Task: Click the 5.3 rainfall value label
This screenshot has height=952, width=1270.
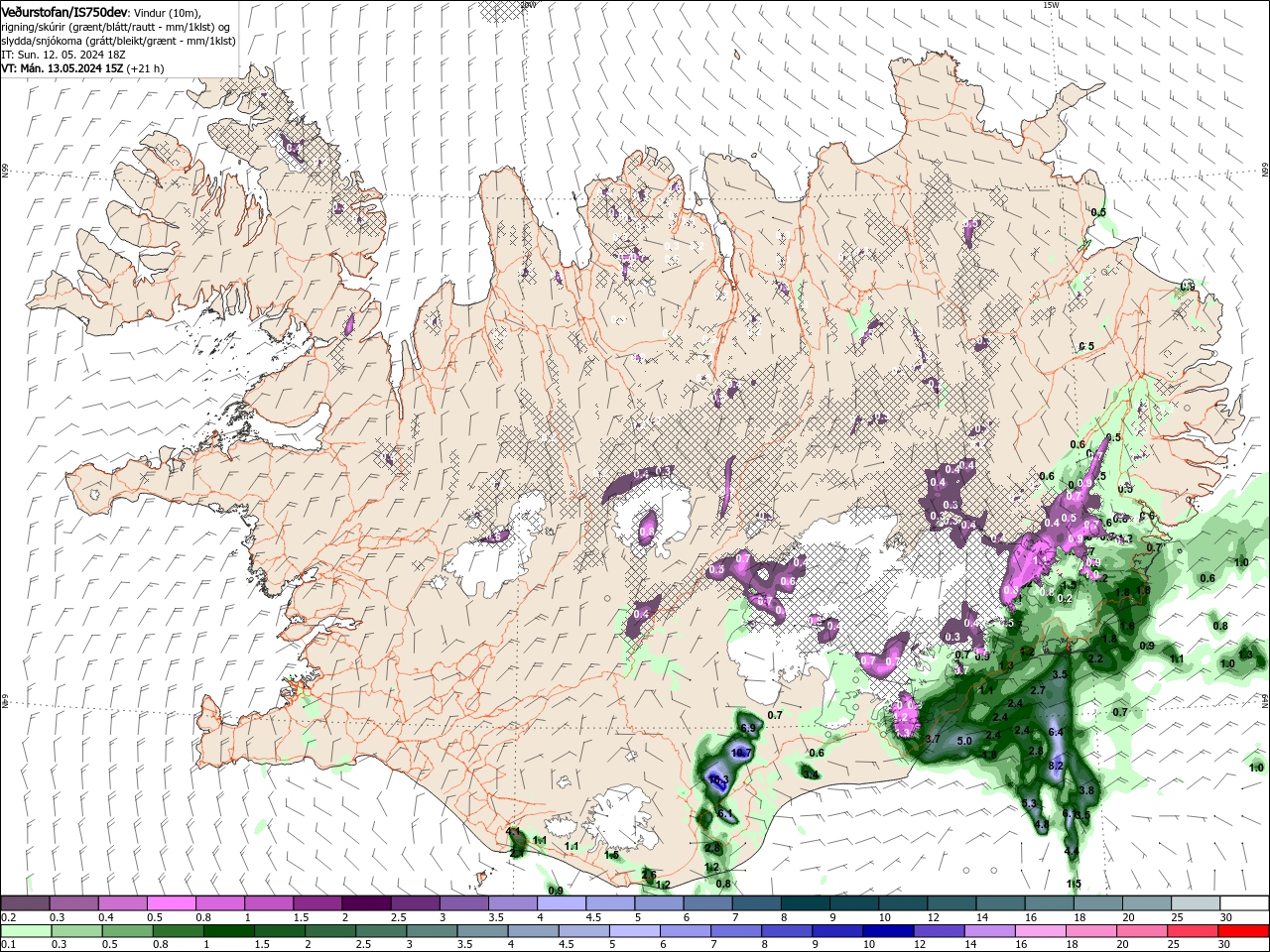Action: [x=1029, y=804]
